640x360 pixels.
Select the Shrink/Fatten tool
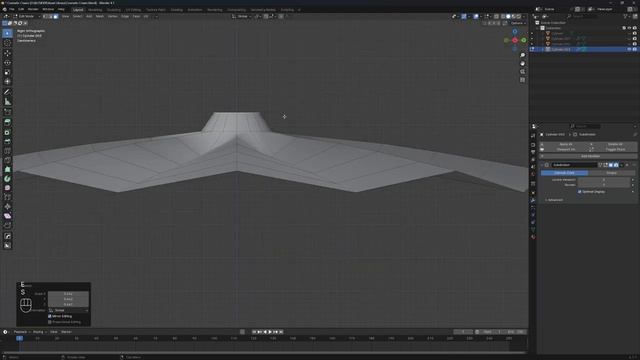[7, 207]
